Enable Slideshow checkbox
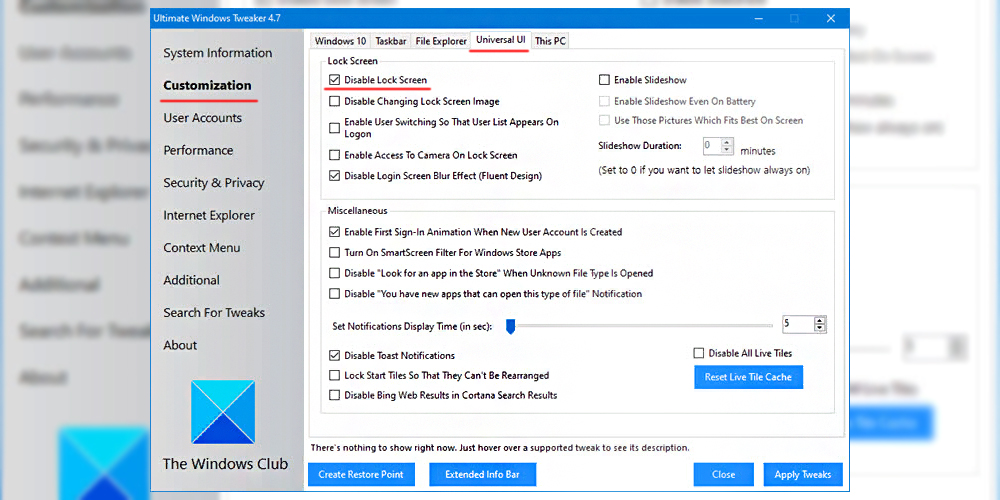Viewport: 1000px width, 500px height. pos(604,80)
